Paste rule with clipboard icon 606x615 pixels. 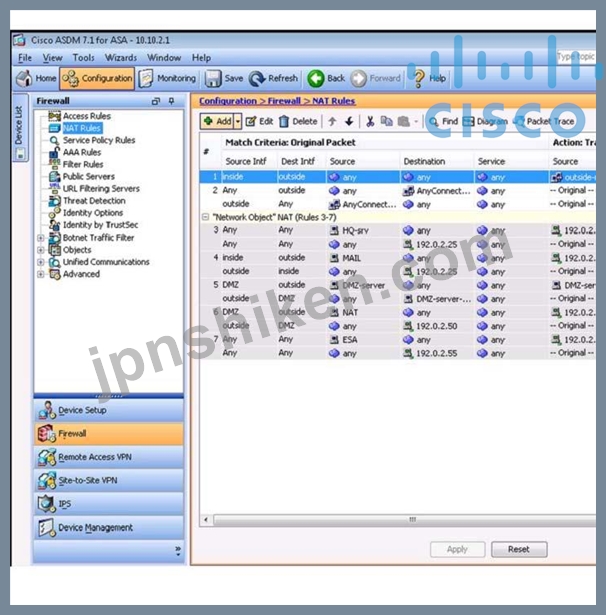[404, 121]
